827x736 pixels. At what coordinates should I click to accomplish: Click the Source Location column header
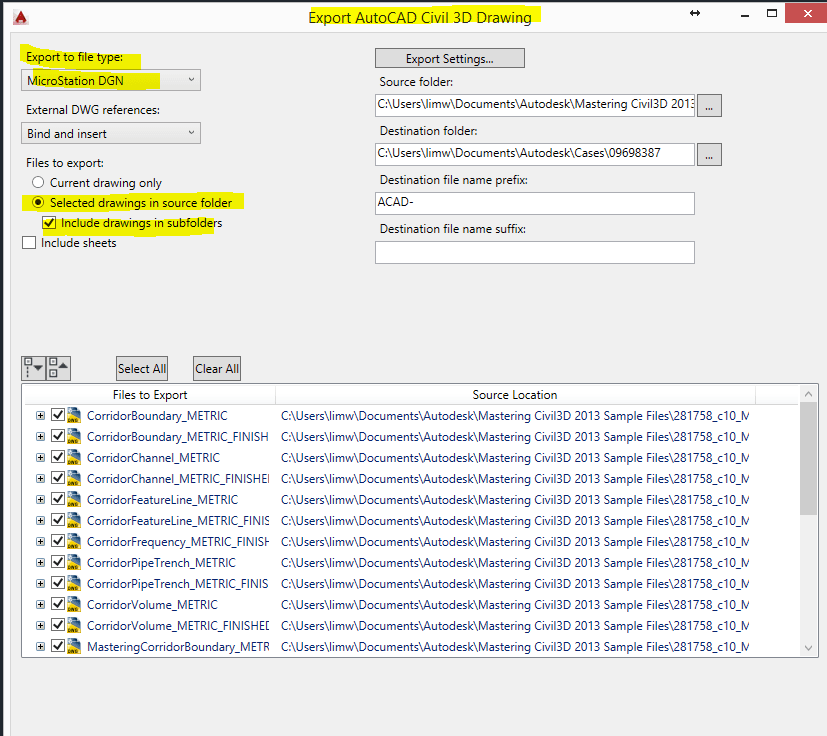coord(515,395)
